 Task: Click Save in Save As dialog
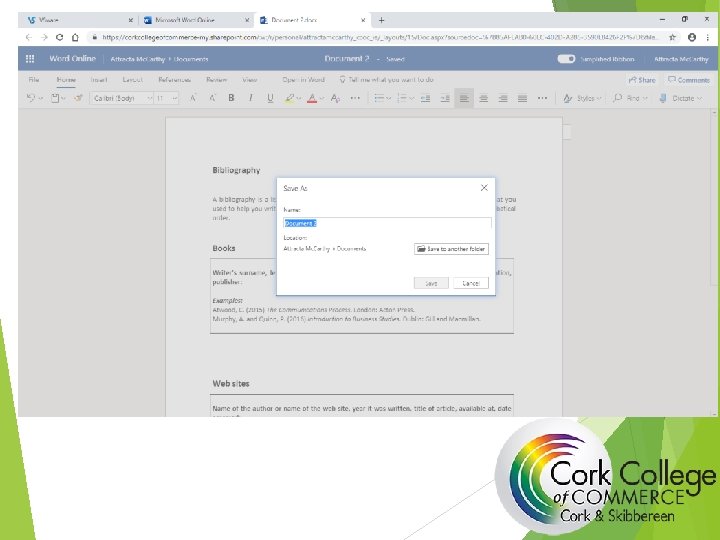pos(431,283)
